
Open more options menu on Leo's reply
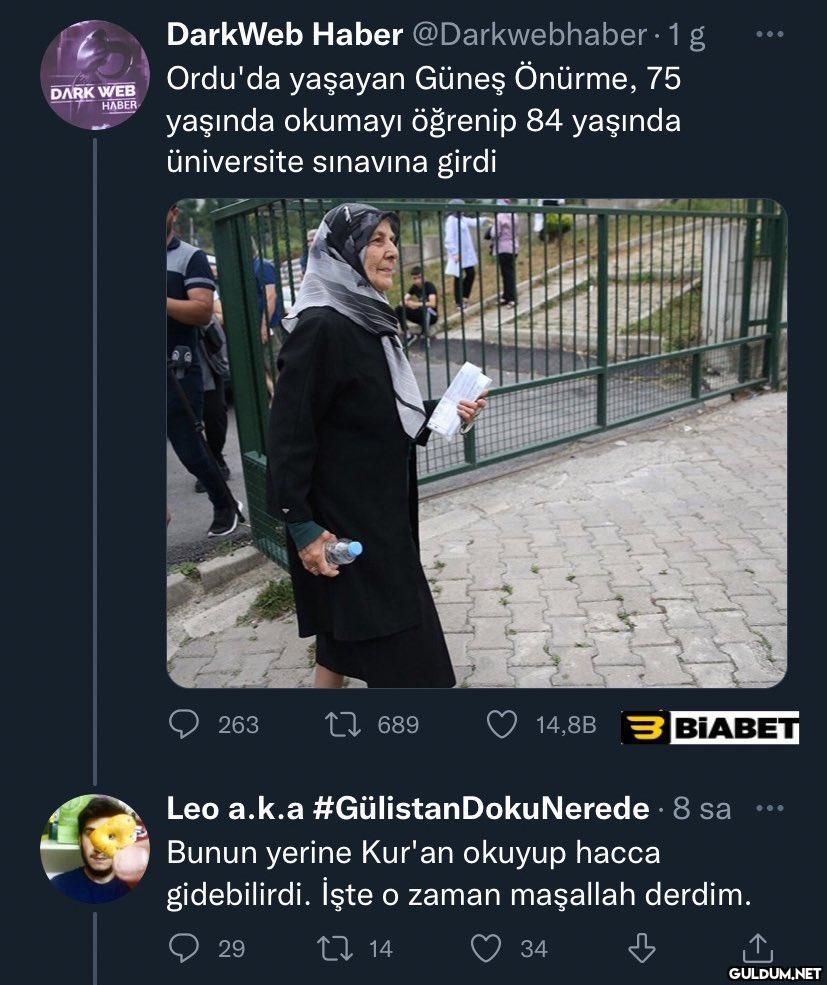click(770, 808)
